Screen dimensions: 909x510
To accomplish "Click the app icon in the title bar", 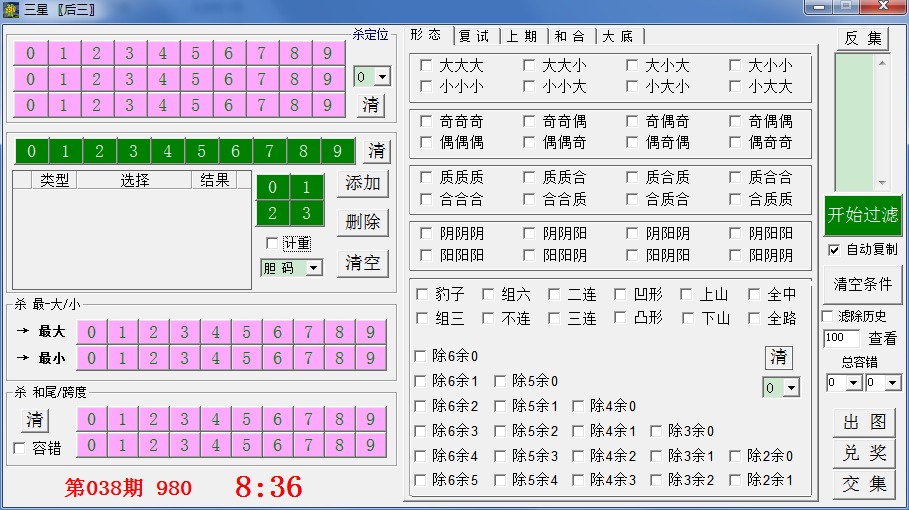I will [x=11, y=9].
